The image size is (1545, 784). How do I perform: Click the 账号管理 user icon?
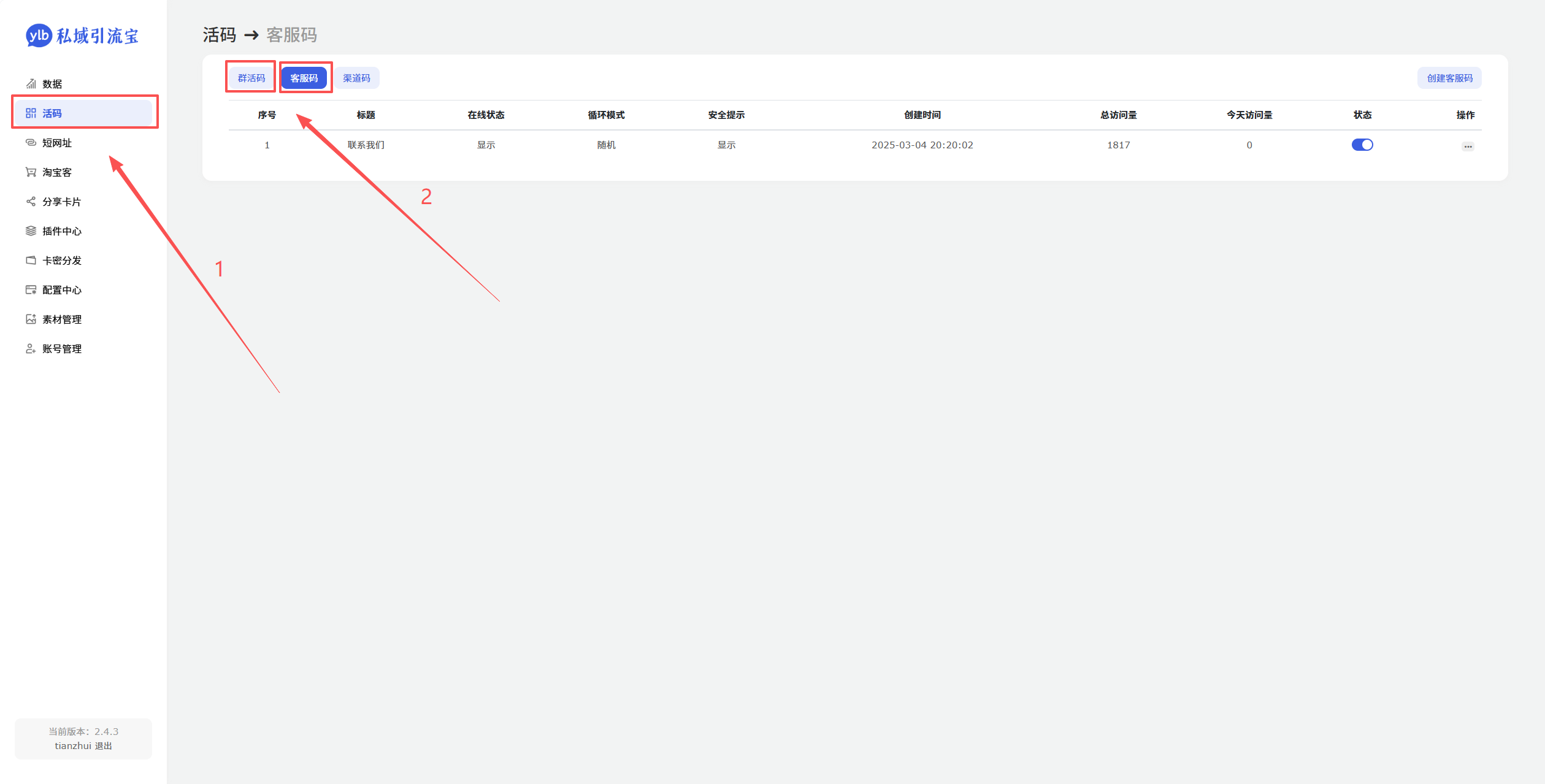[31, 349]
